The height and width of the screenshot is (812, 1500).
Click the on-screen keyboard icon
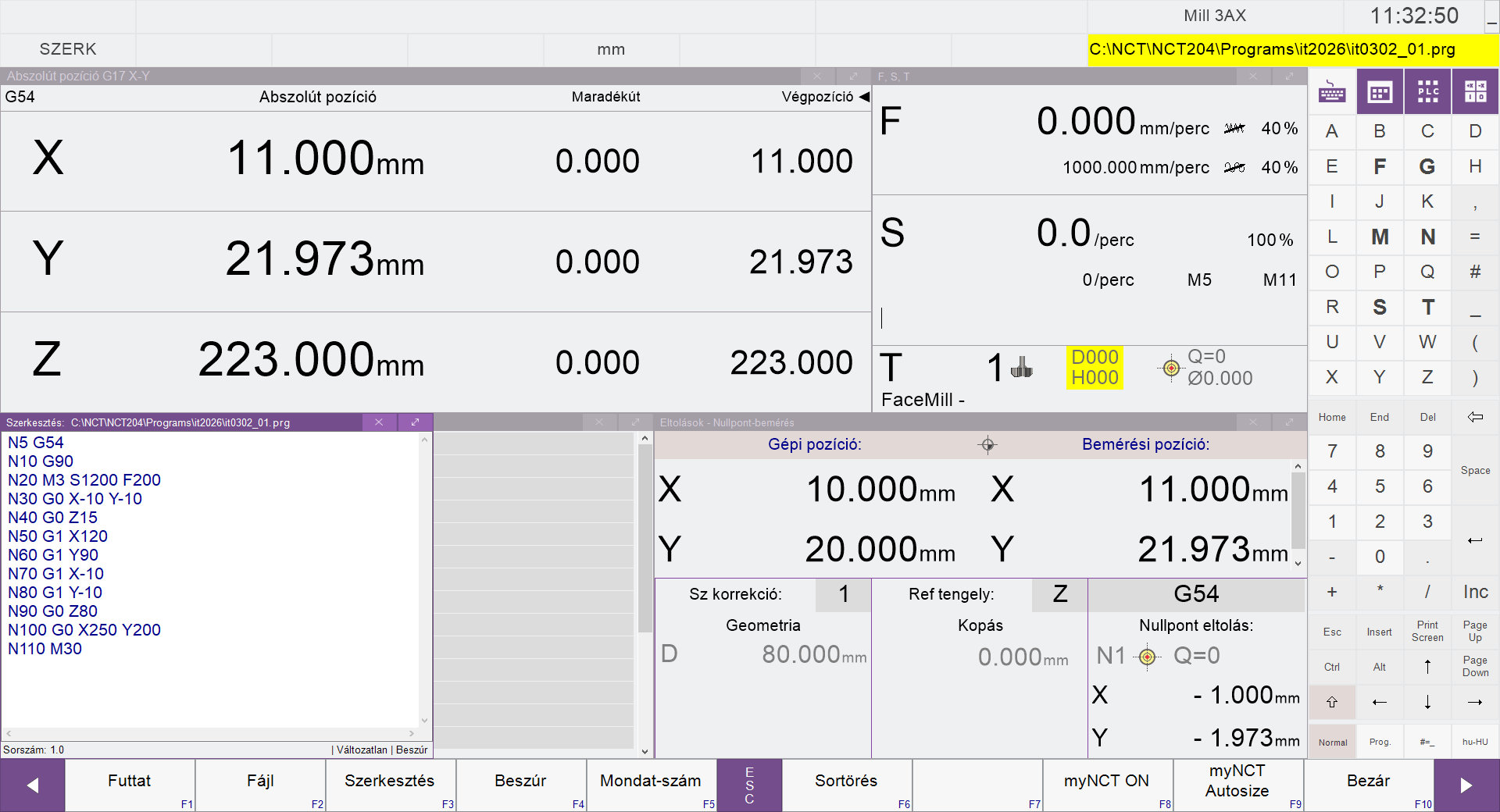(1332, 92)
